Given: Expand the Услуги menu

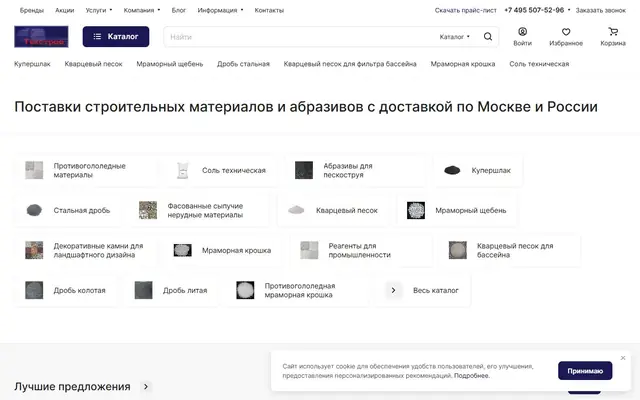Looking at the screenshot, I should click(x=98, y=10).
